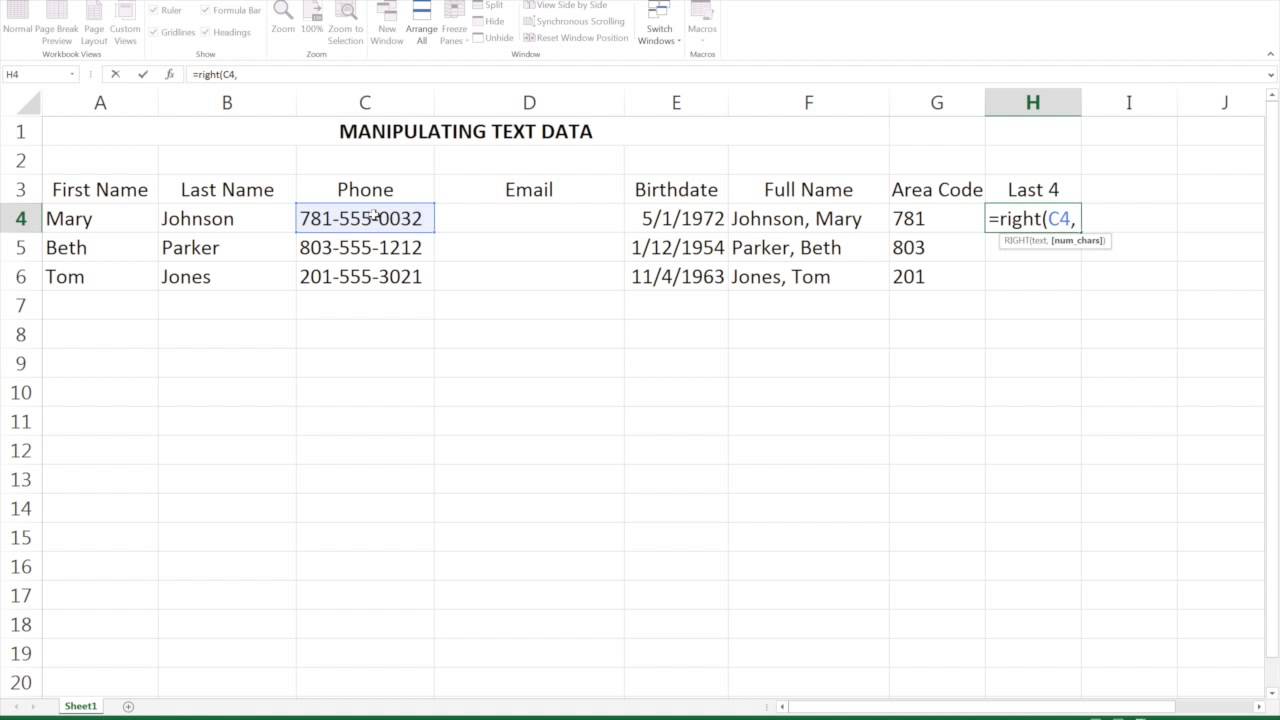Viewport: 1280px width, 720px height.
Task: Click the Email header cell
Action: [x=529, y=189]
